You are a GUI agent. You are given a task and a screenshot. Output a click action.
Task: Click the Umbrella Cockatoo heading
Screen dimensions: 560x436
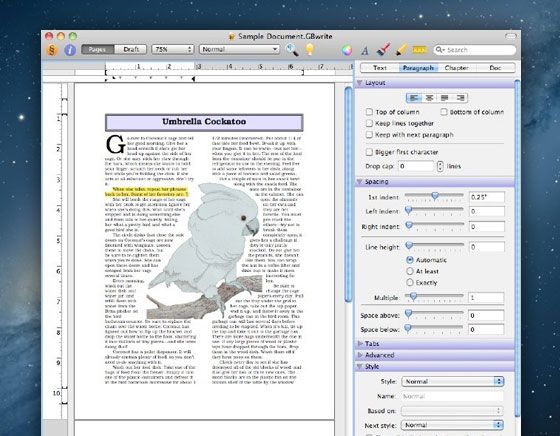(x=204, y=121)
